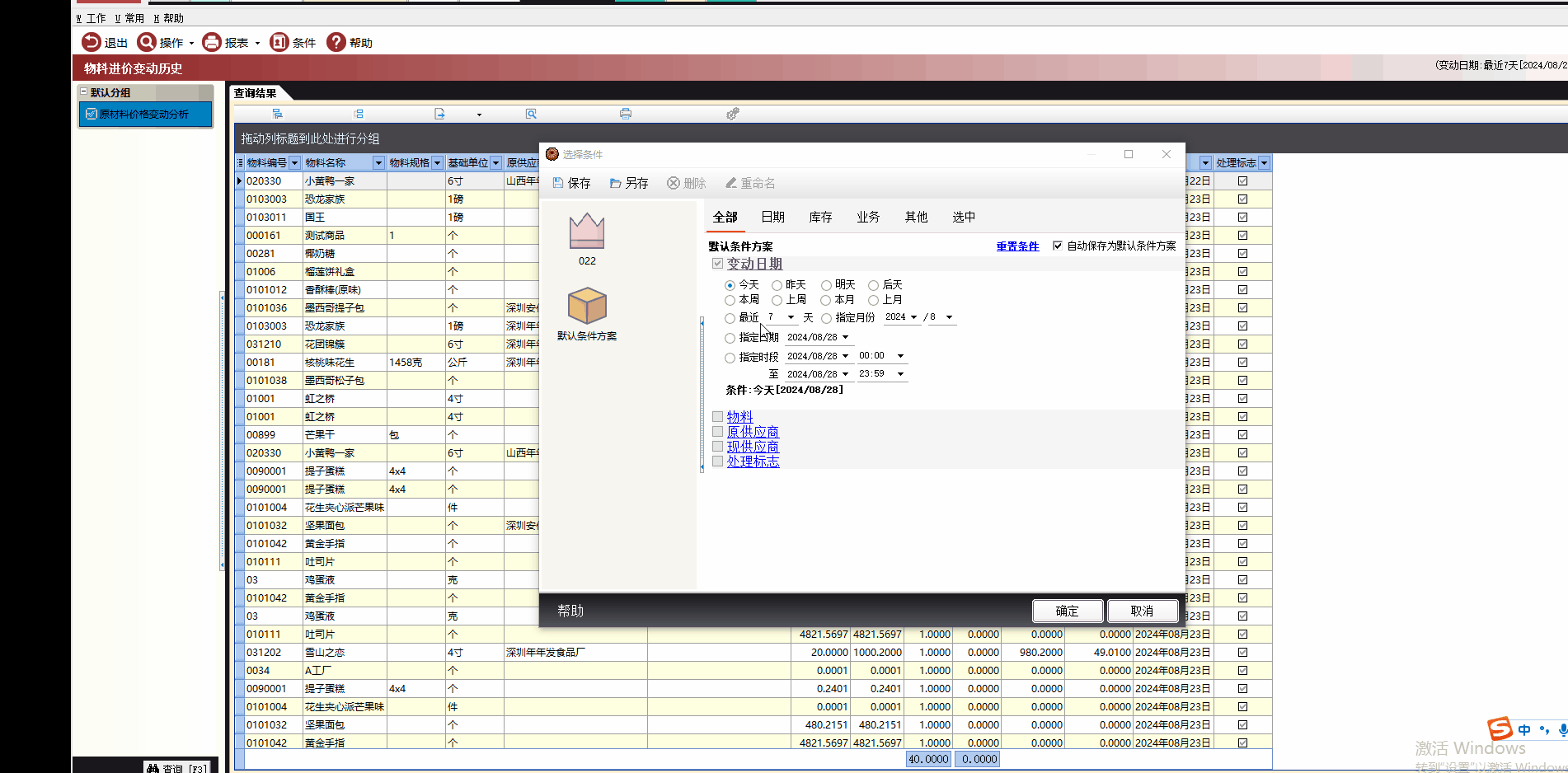This screenshot has height=773, width=1568.
Task: Click the 保存 save icon in dialog
Action: click(558, 183)
